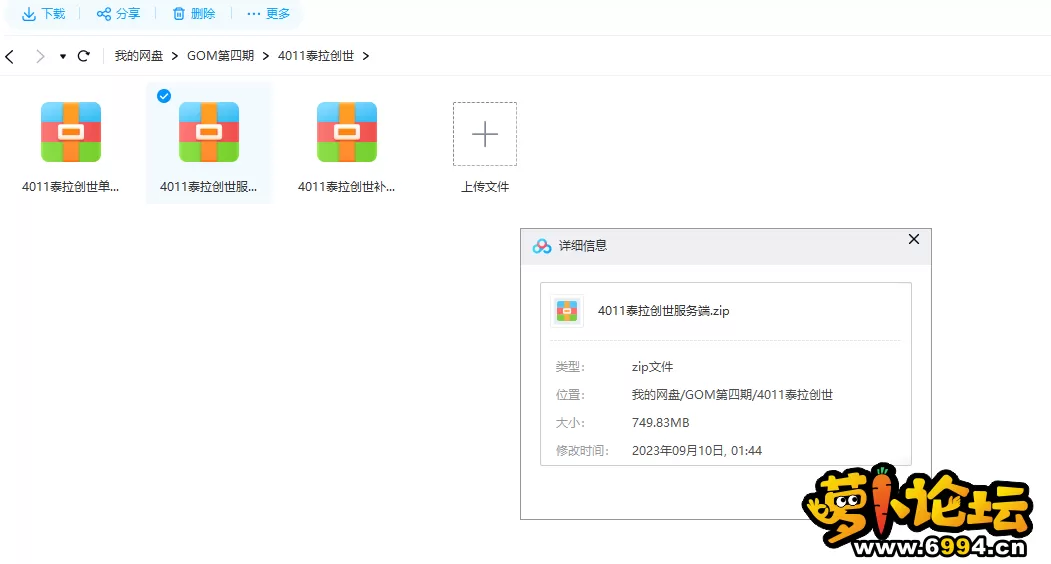
Task: Click the 详细信息 dialog title
Action: point(582,246)
